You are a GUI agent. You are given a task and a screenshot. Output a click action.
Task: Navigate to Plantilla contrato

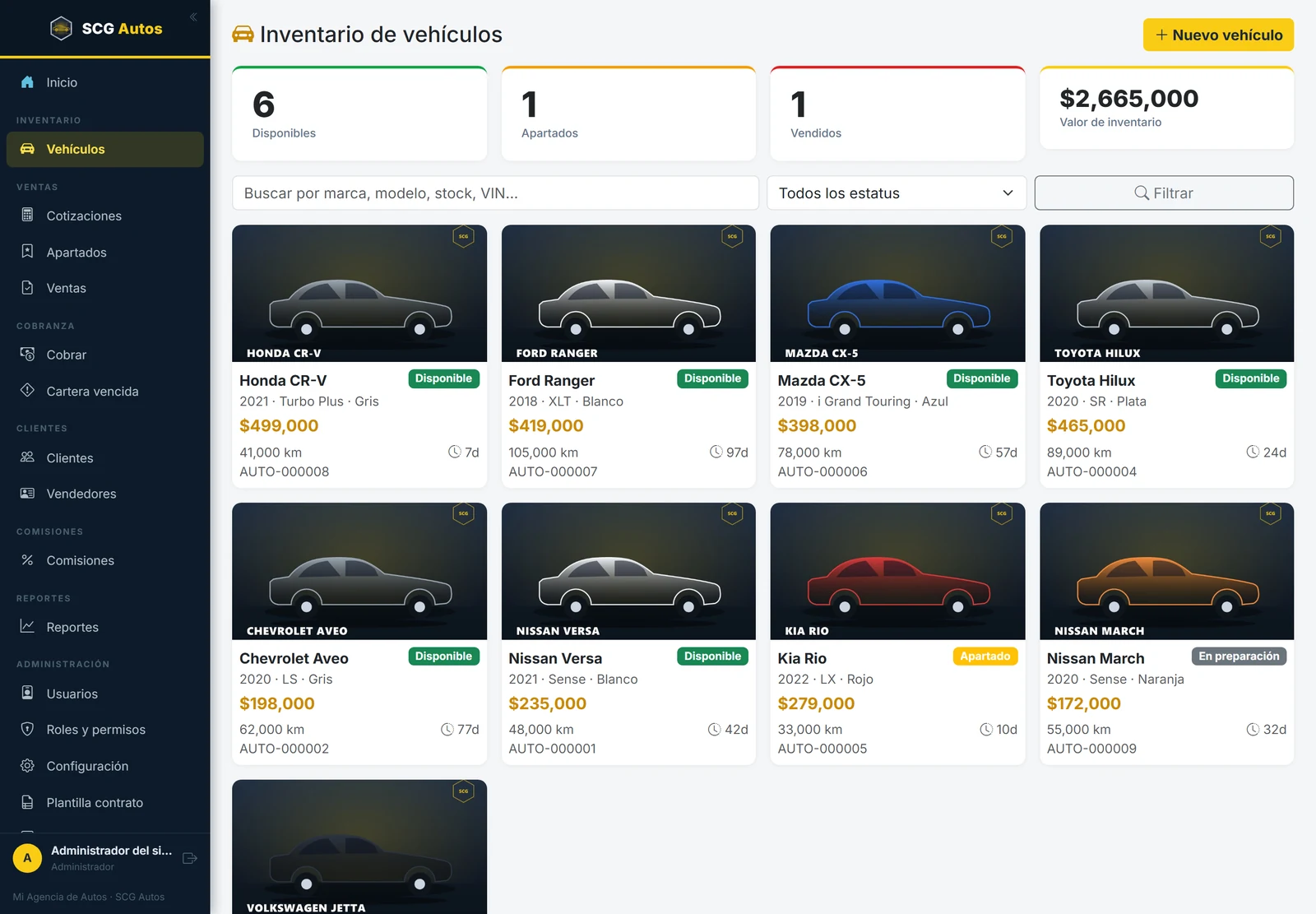coord(105,802)
